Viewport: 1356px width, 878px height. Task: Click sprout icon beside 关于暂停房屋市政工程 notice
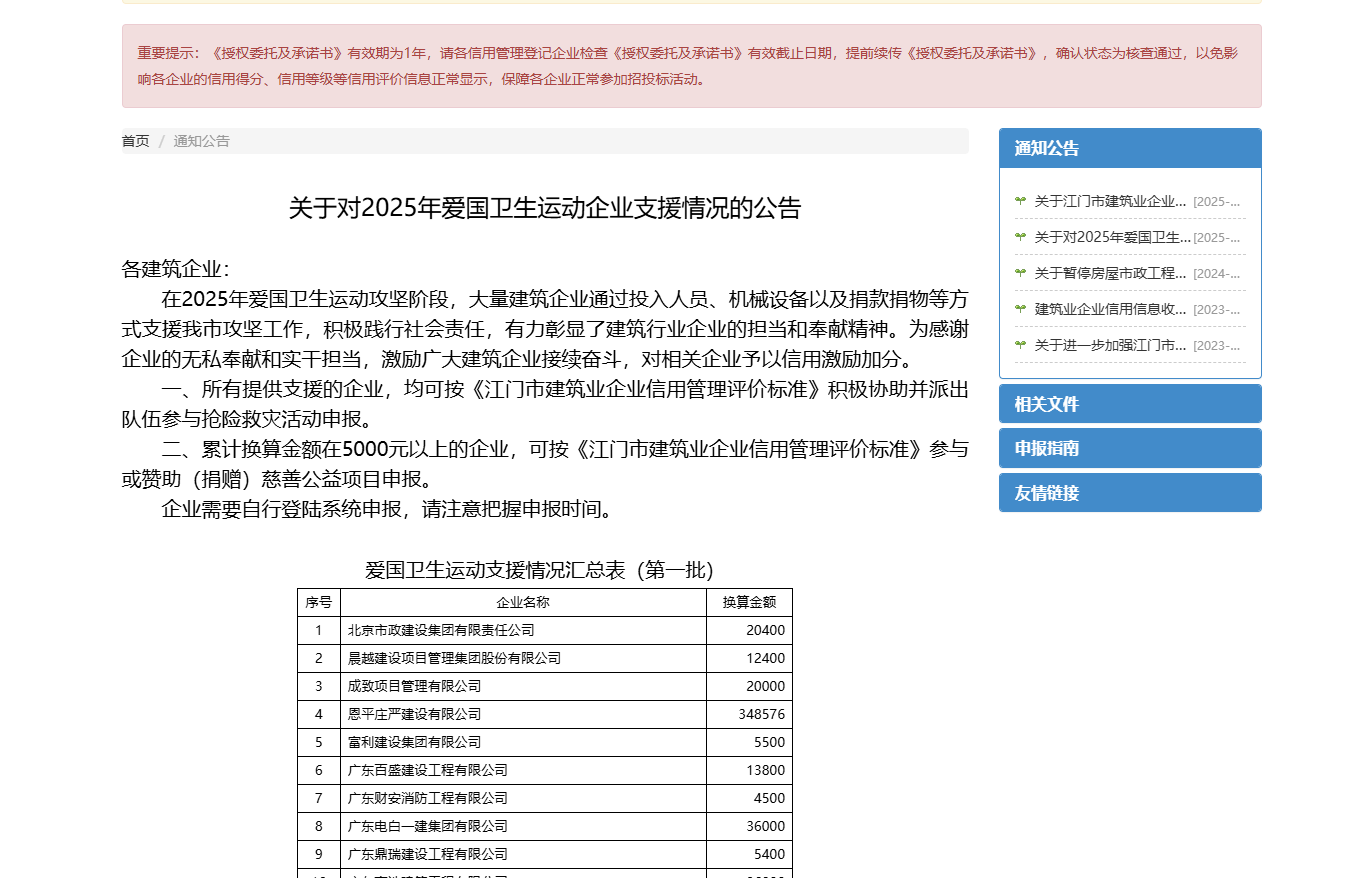[1020, 273]
